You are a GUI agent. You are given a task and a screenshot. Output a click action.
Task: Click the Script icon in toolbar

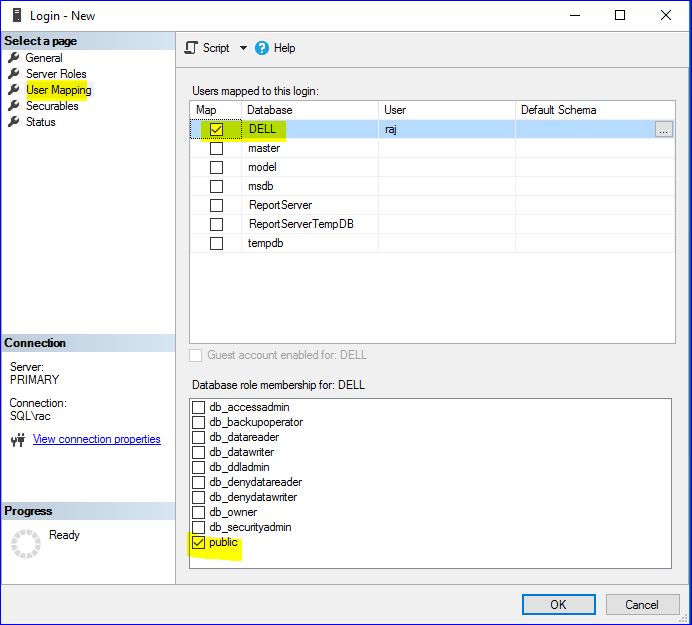[x=192, y=48]
